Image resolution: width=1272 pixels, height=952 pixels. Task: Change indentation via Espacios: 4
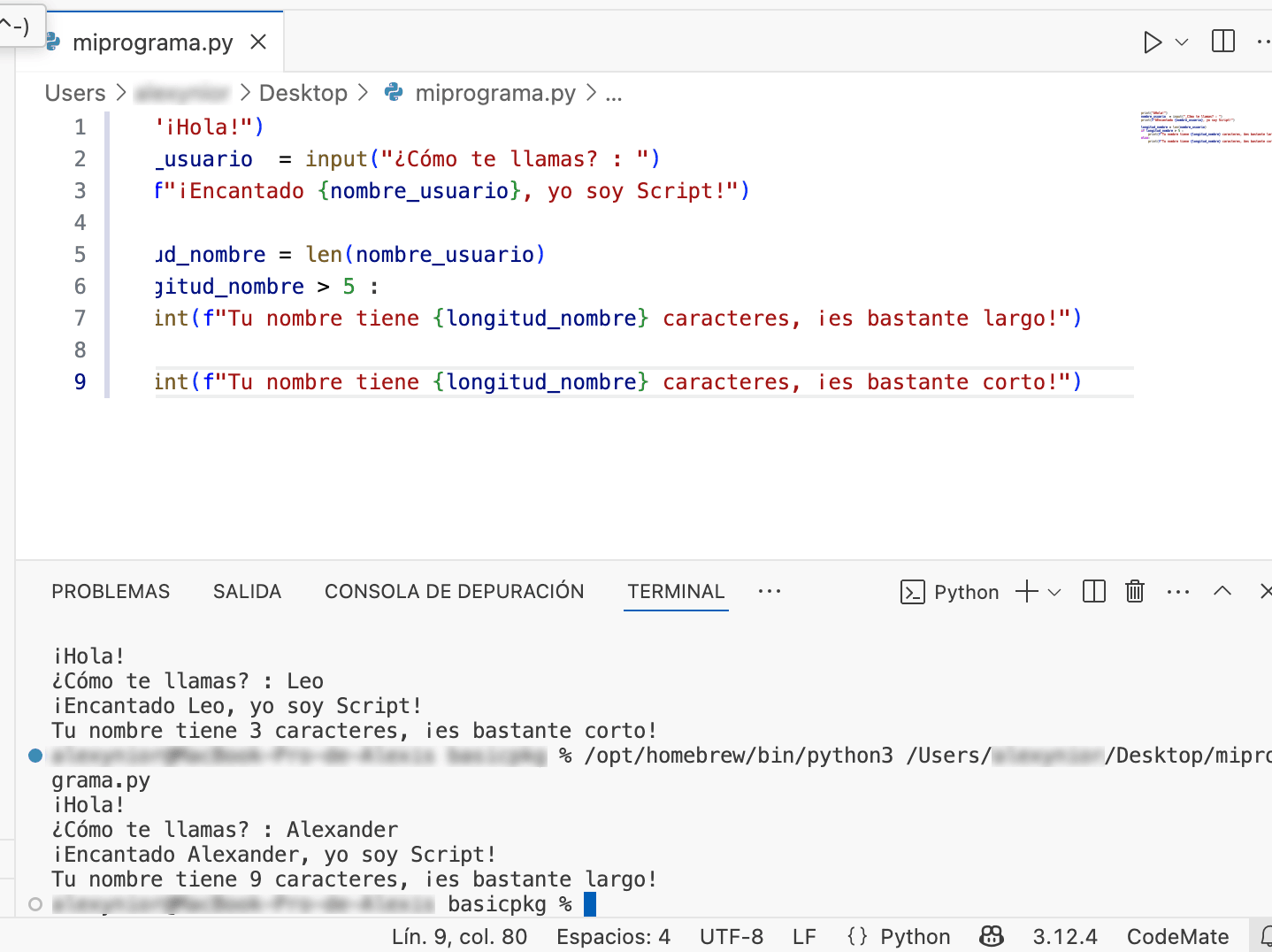(613, 936)
